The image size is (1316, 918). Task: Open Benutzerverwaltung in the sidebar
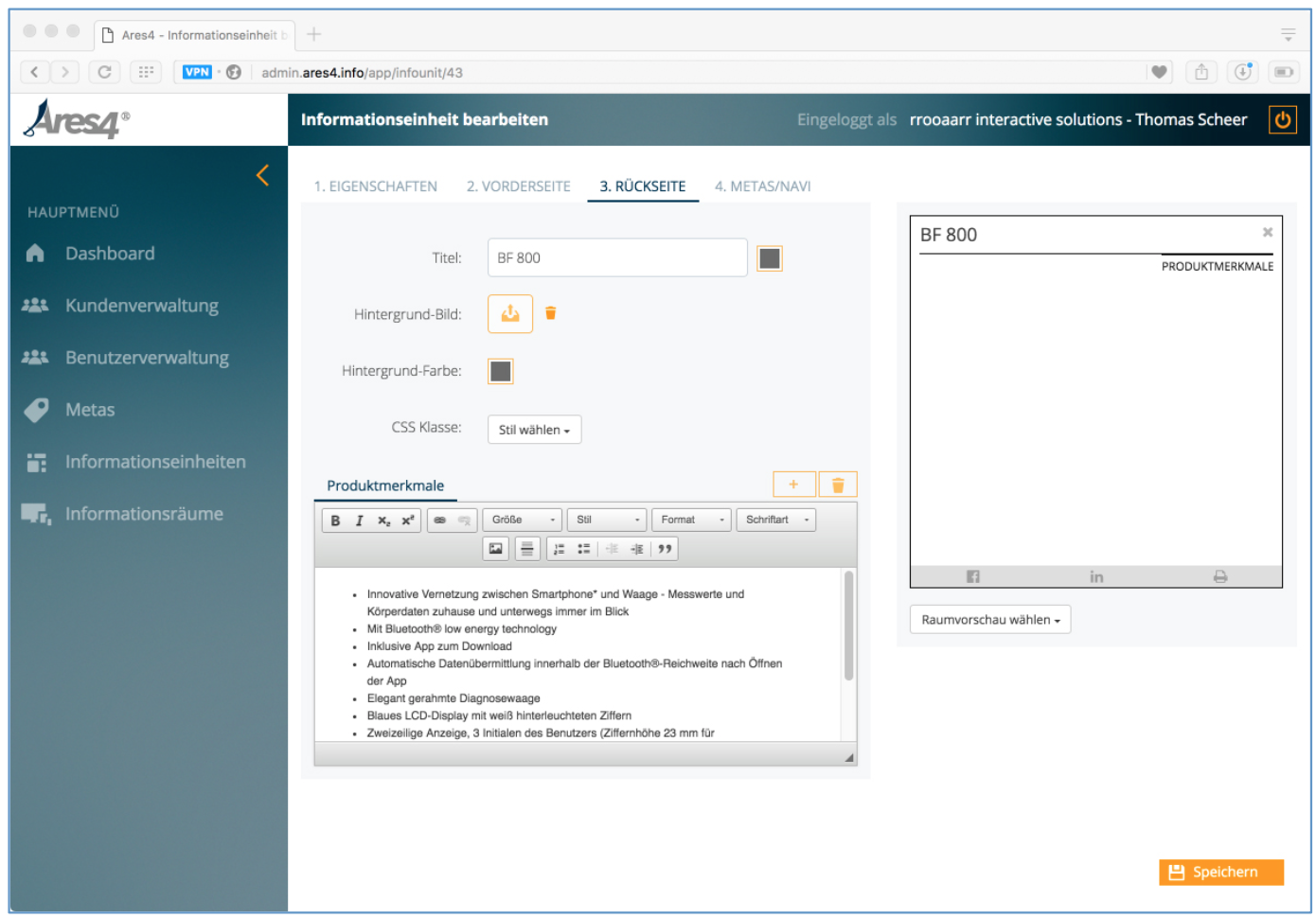[x=147, y=358]
